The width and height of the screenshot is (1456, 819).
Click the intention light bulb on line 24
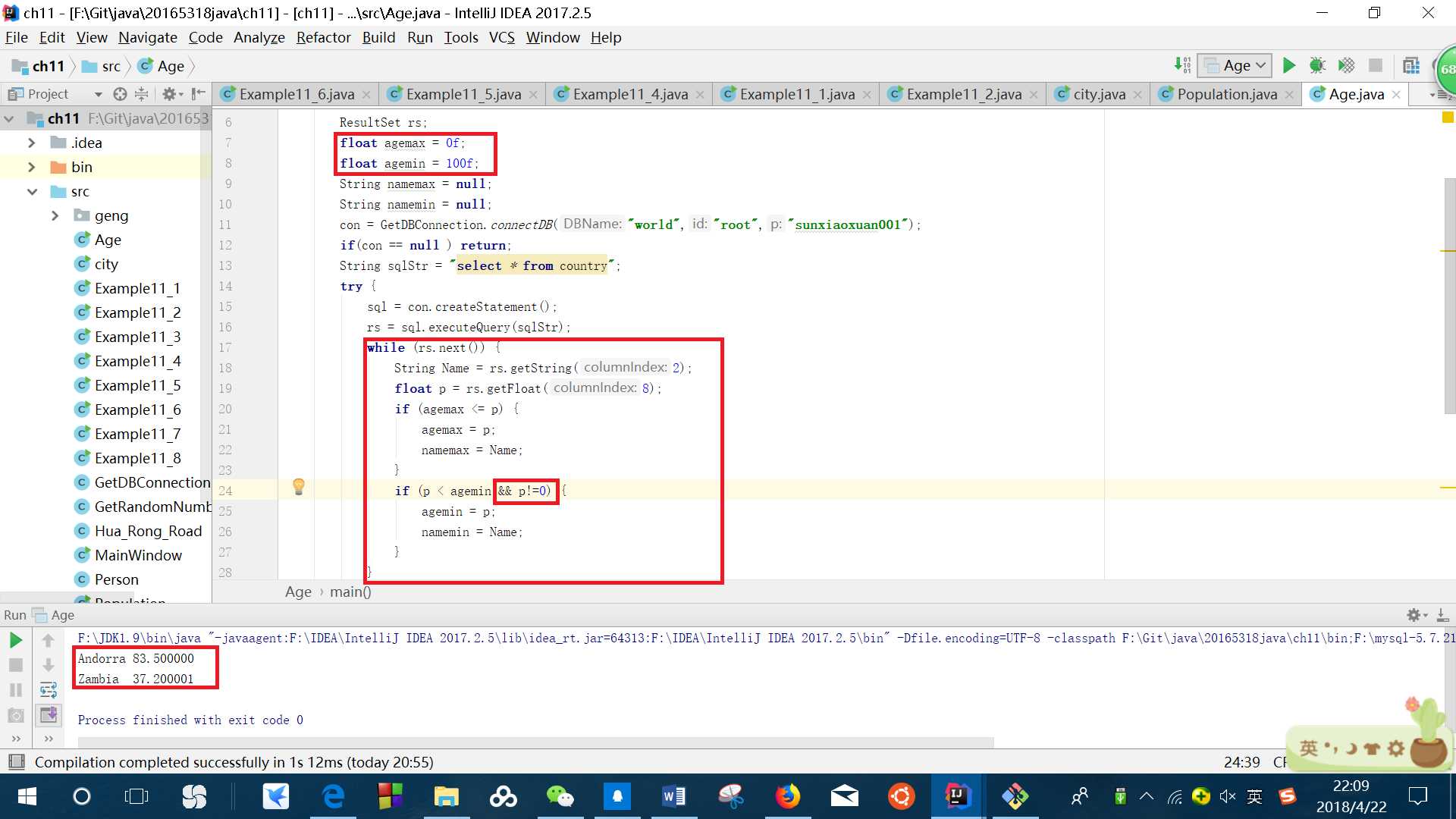[x=299, y=487]
